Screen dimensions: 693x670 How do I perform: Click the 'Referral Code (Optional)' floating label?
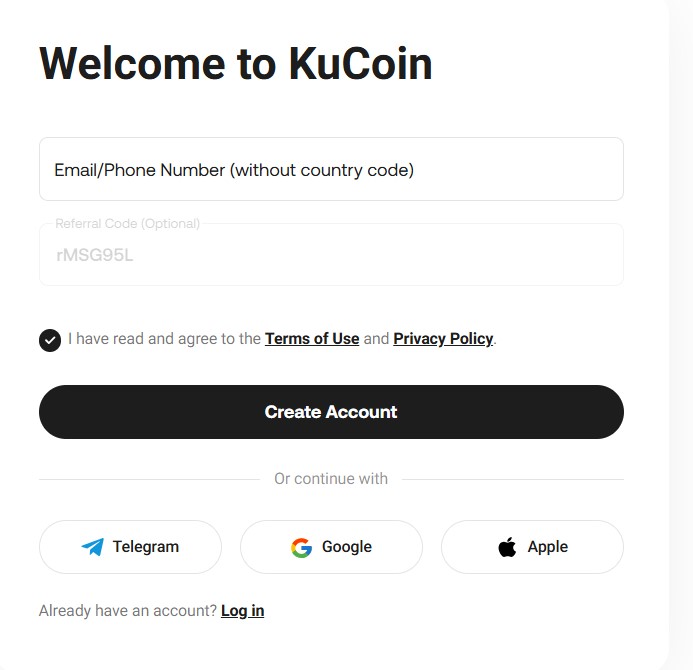[x=127, y=224]
